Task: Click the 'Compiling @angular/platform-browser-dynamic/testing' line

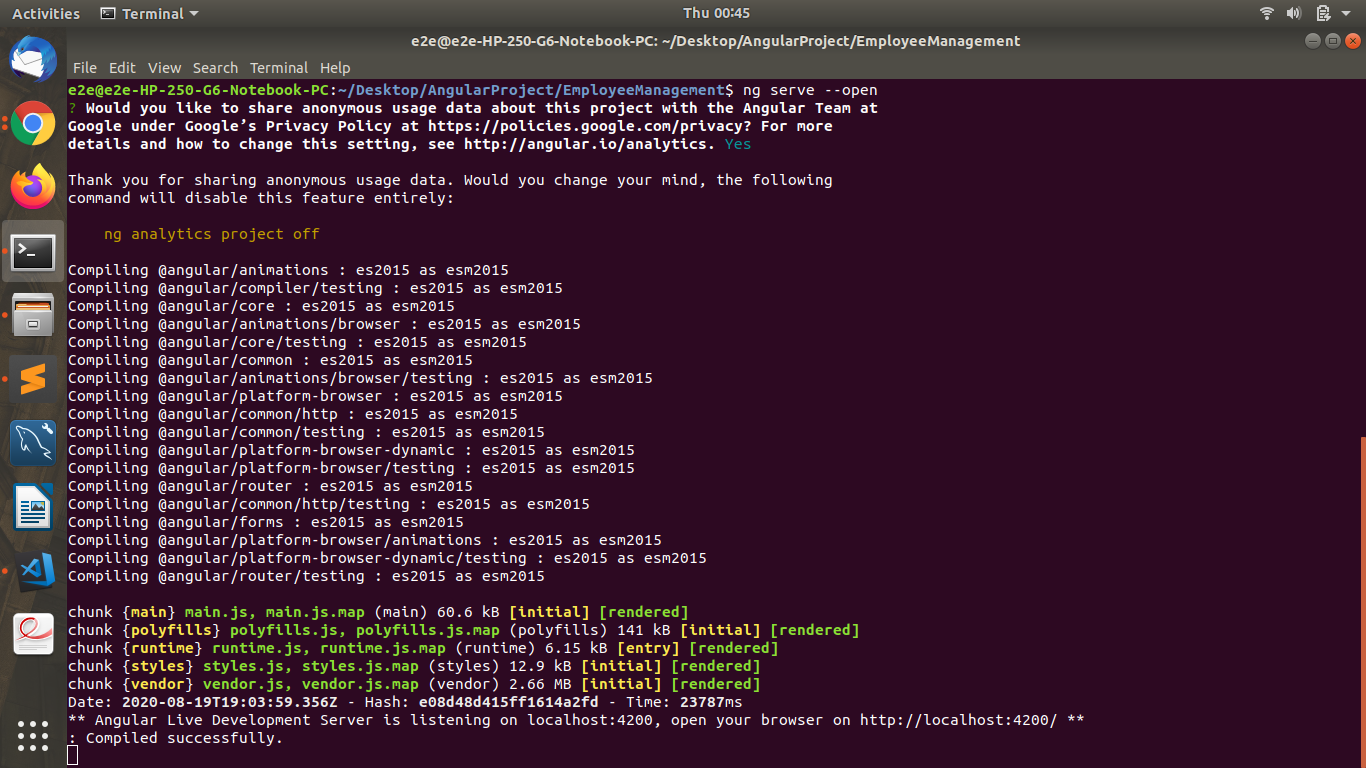Action: [x=387, y=558]
